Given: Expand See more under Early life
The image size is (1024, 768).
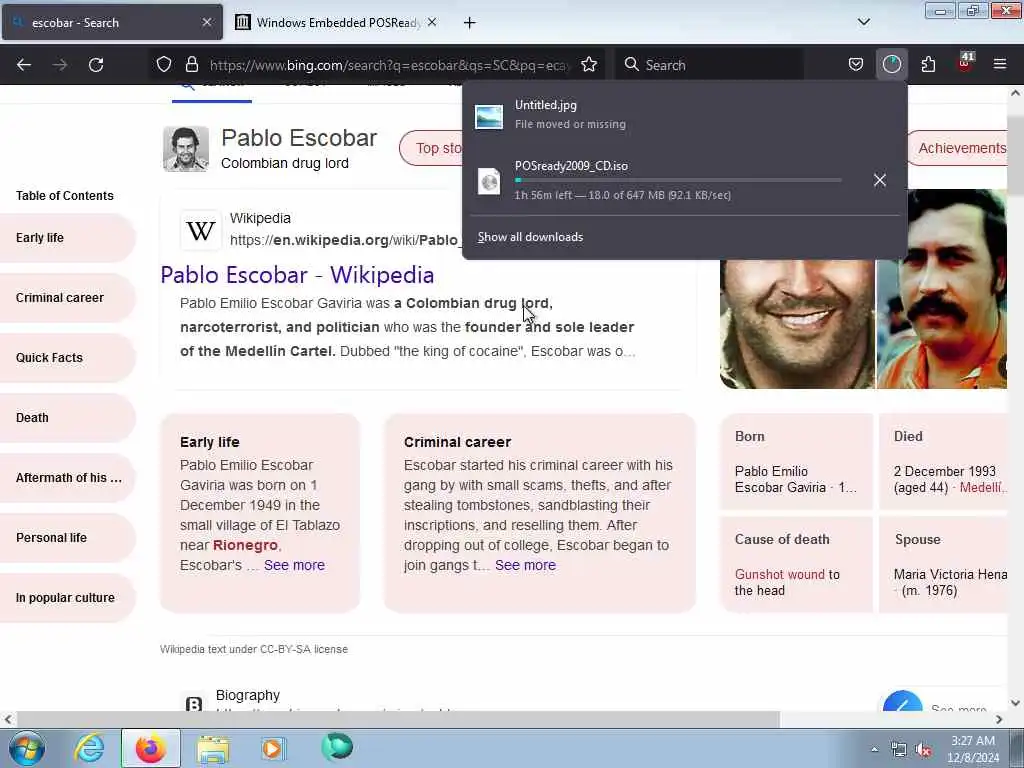Looking at the screenshot, I should point(294,566).
